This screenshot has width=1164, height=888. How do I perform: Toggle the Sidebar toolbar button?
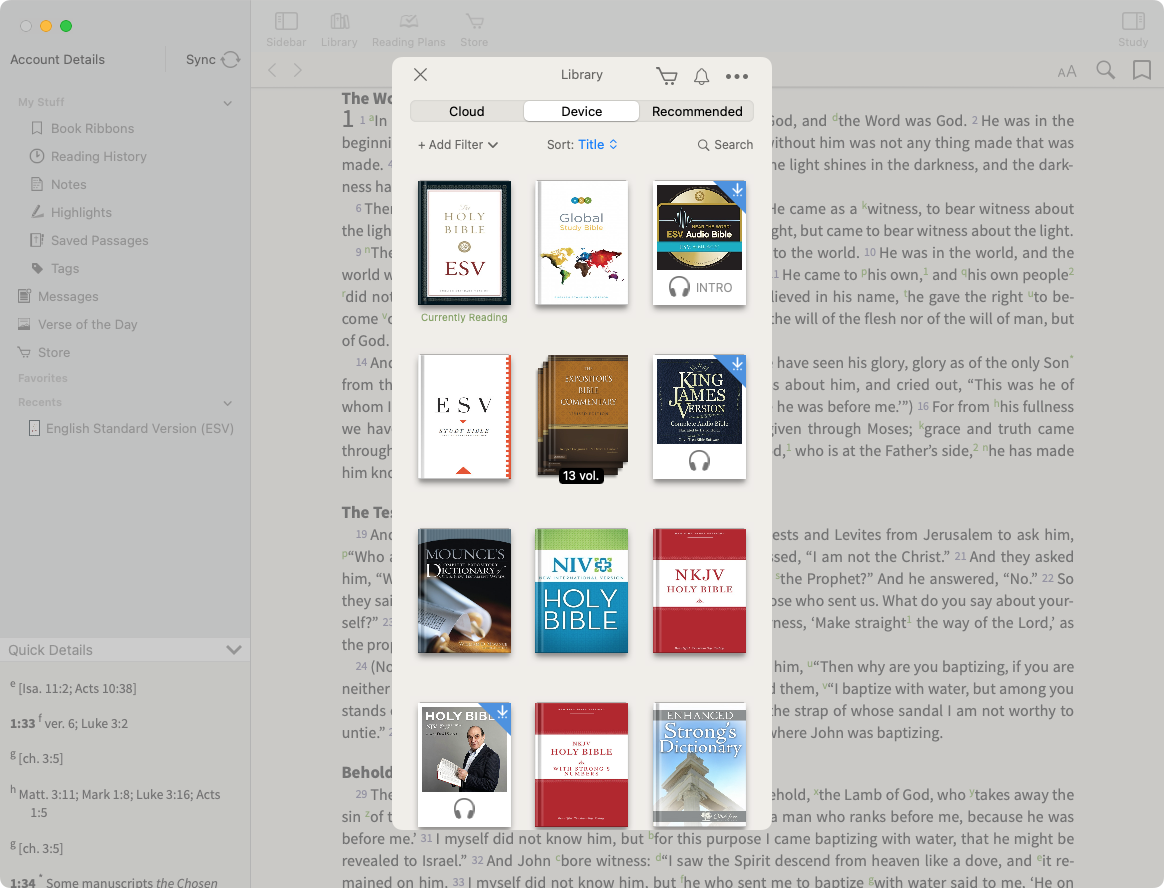(x=286, y=30)
